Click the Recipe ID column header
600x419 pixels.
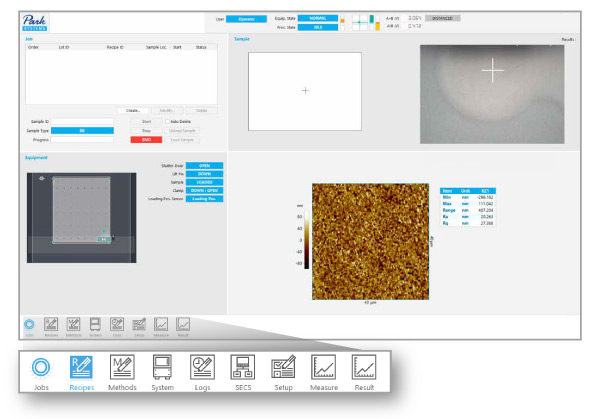tap(115, 46)
